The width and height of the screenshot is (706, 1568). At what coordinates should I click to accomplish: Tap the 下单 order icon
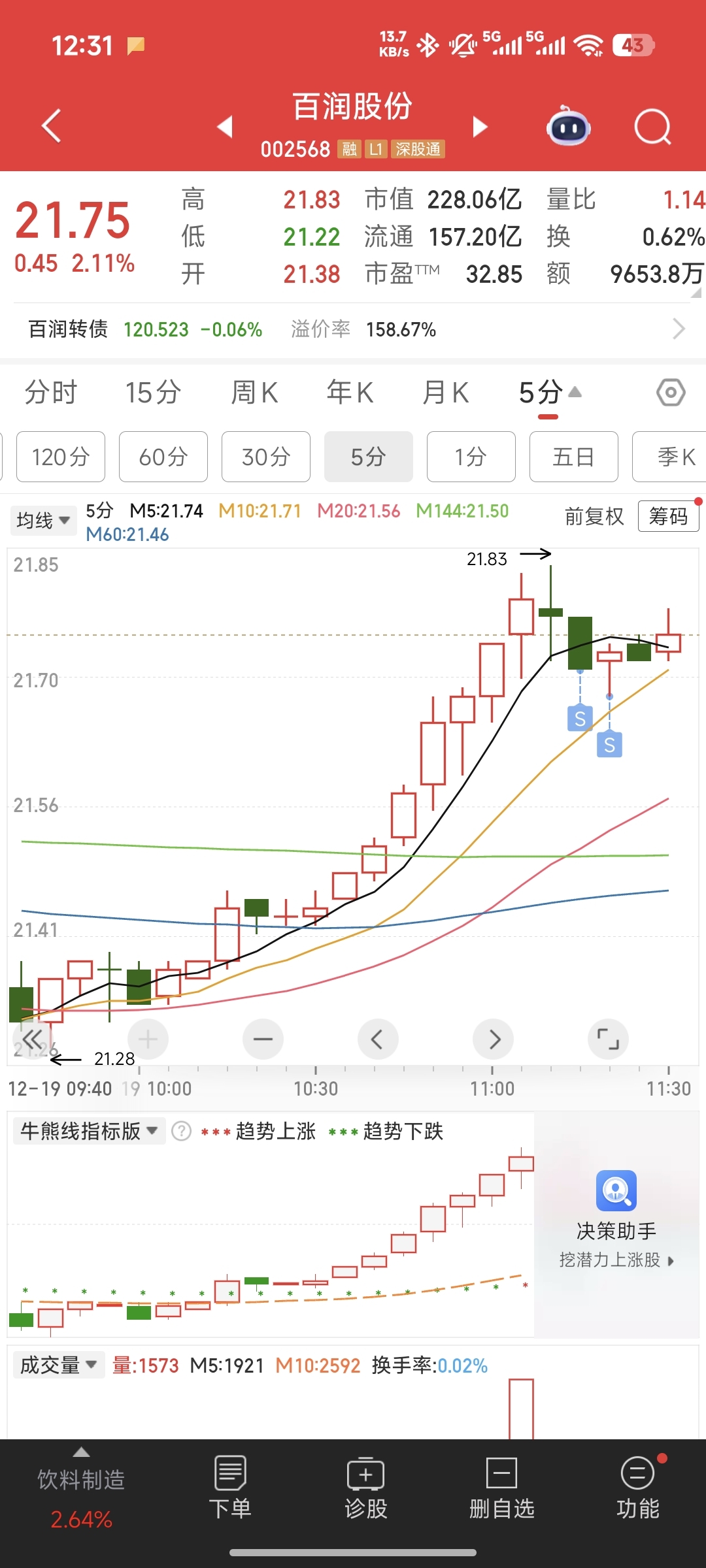(x=230, y=1473)
